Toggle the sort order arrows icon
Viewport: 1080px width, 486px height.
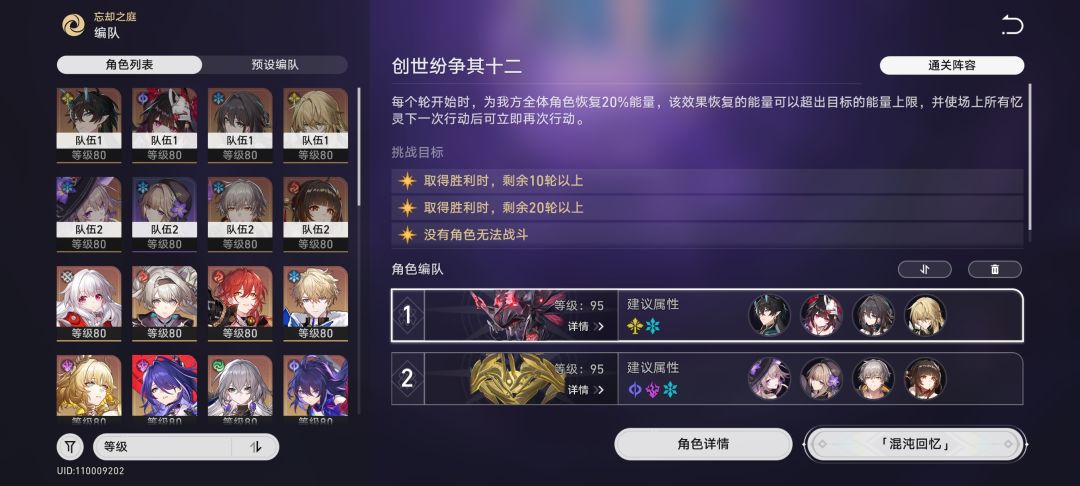[x=256, y=447]
